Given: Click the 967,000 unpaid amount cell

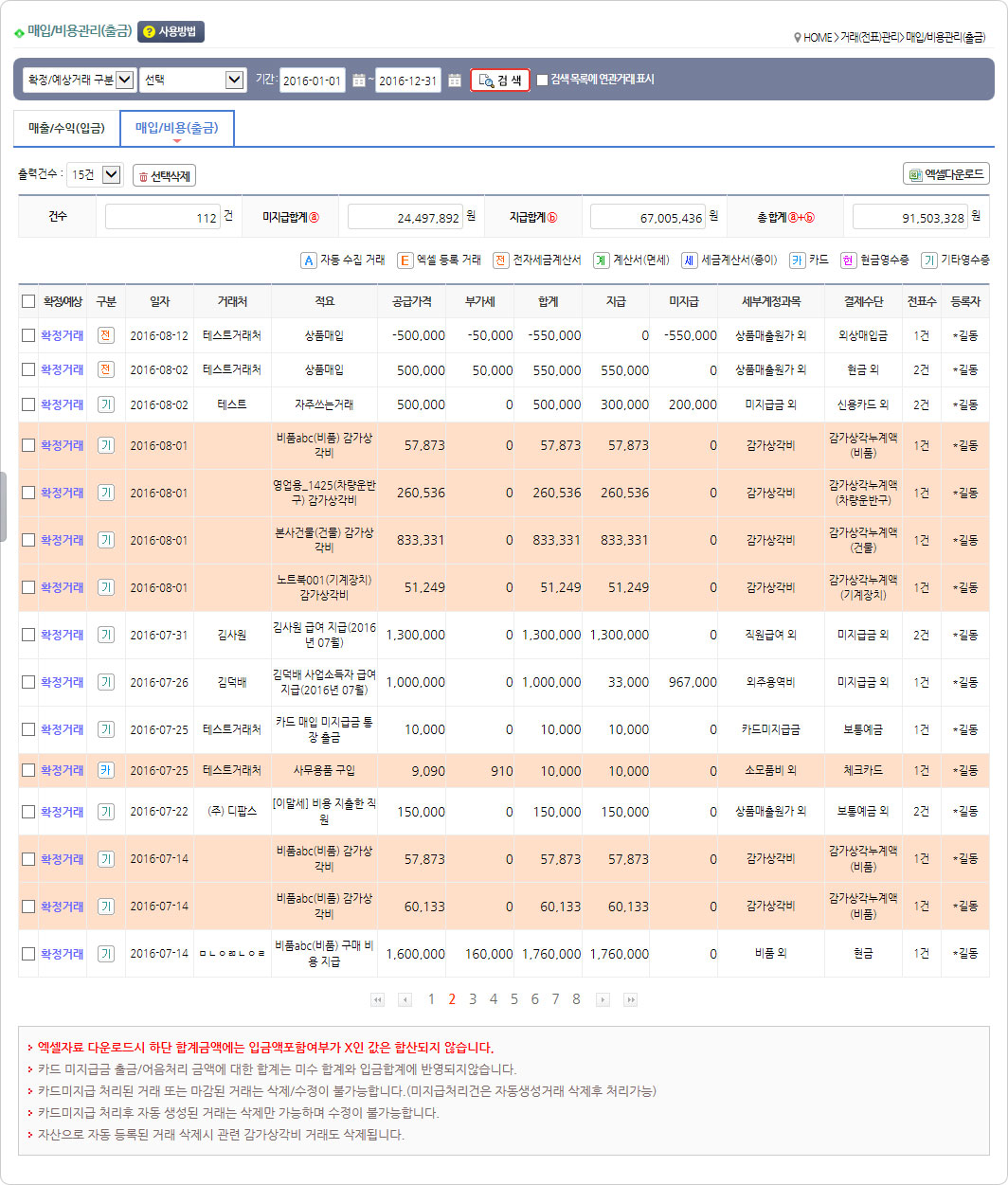Looking at the screenshot, I should pyautogui.click(x=693, y=682).
